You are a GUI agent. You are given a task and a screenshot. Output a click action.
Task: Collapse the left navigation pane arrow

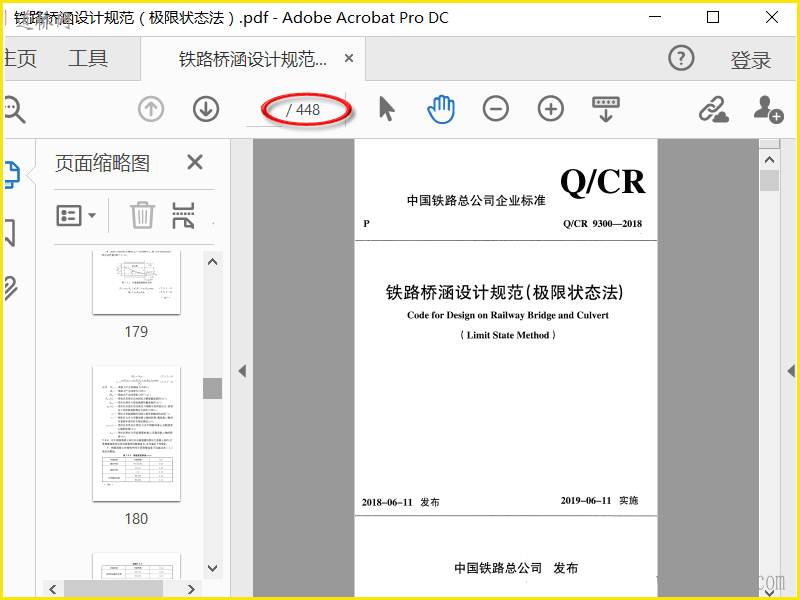pyautogui.click(x=242, y=371)
